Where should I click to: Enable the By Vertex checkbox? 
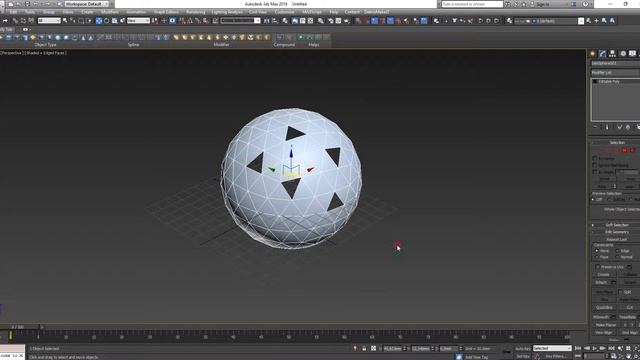point(595,158)
